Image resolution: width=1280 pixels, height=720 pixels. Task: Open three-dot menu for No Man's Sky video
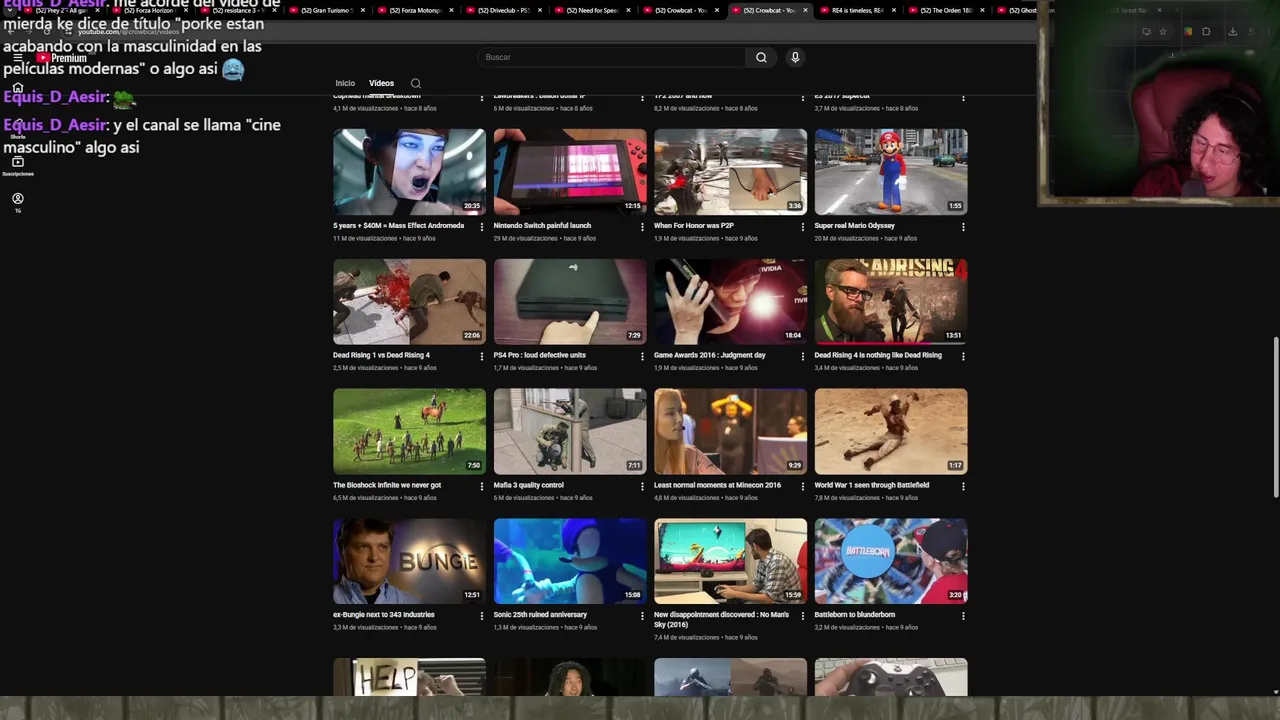[x=802, y=616]
